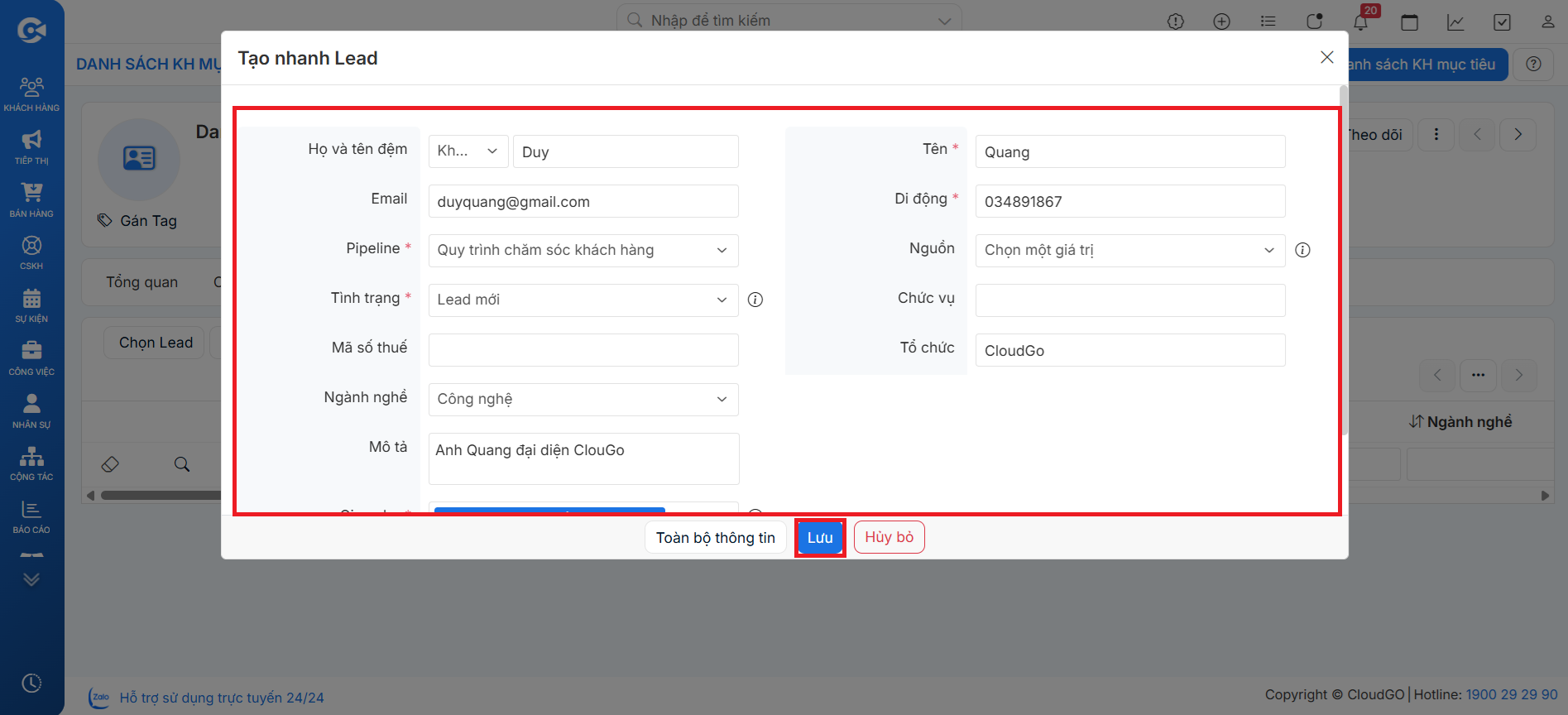Viewport: 1568px width, 715px height.
Task: Click the info icon next to Tình trạng
Action: click(755, 300)
